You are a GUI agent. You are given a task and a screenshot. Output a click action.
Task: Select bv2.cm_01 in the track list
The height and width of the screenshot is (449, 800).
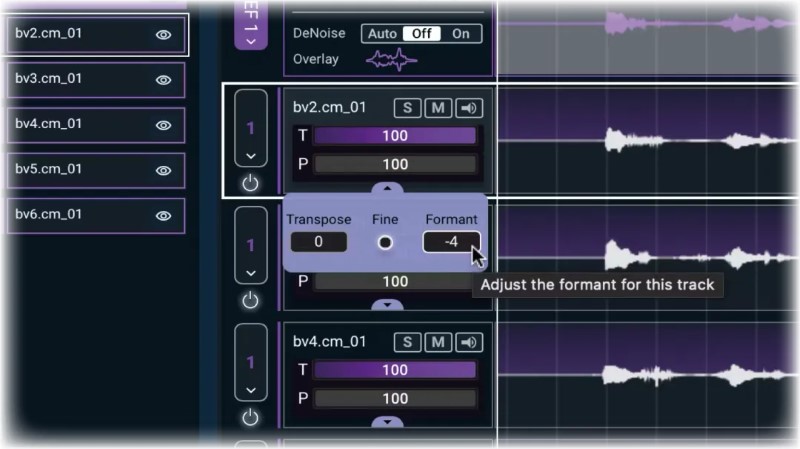point(96,34)
